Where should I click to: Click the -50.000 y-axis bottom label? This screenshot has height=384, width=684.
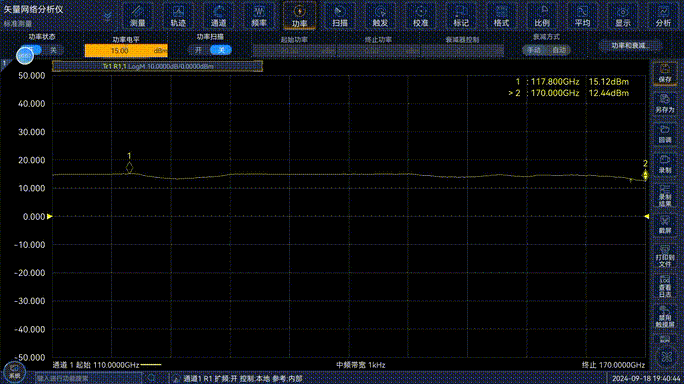tap(30, 357)
